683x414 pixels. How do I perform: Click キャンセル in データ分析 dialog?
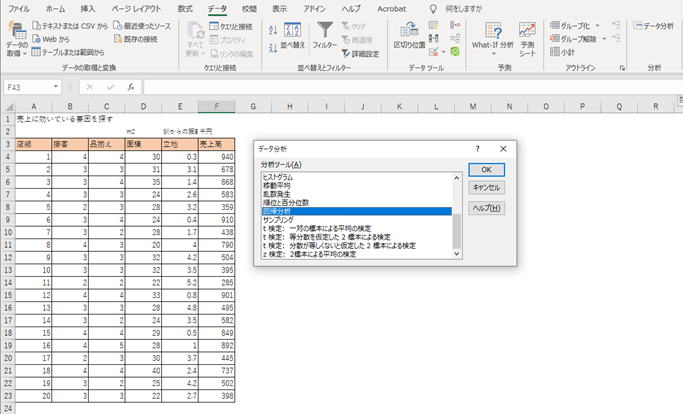click(487, 188)
